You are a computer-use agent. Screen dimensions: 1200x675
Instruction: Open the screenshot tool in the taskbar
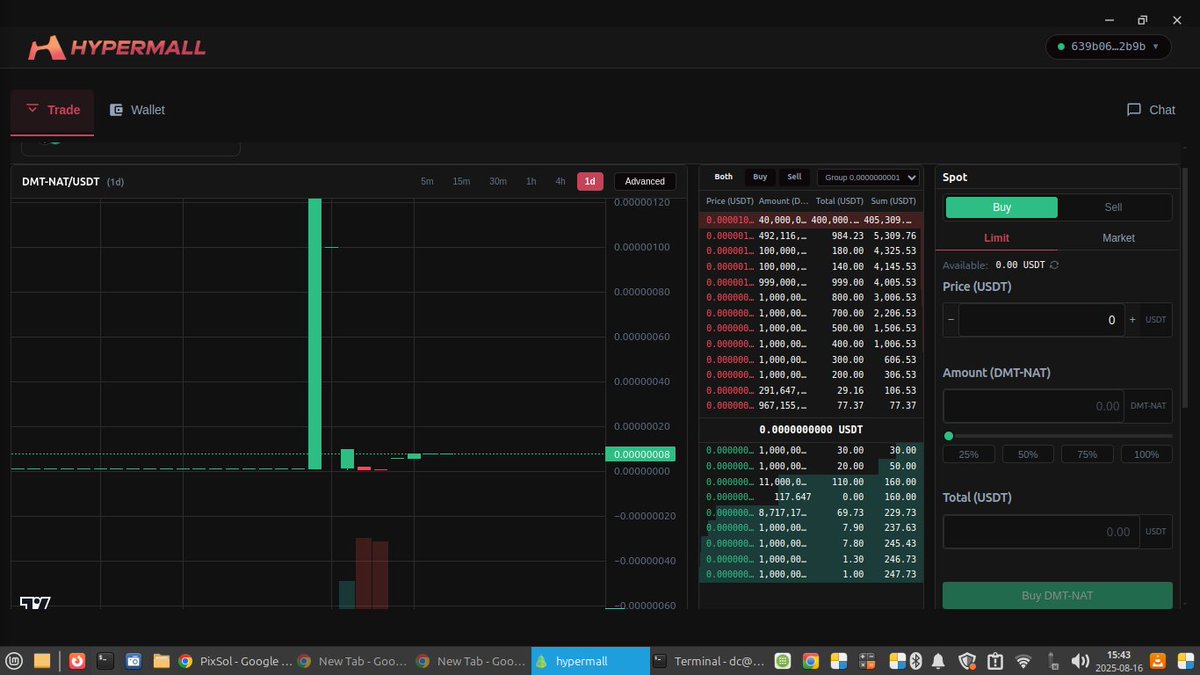coord(133,661)
